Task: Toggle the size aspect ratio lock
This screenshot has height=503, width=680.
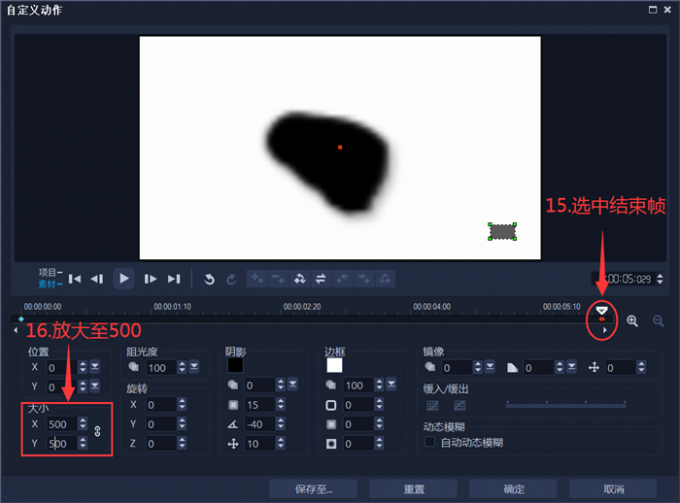Action: [97, 431]
